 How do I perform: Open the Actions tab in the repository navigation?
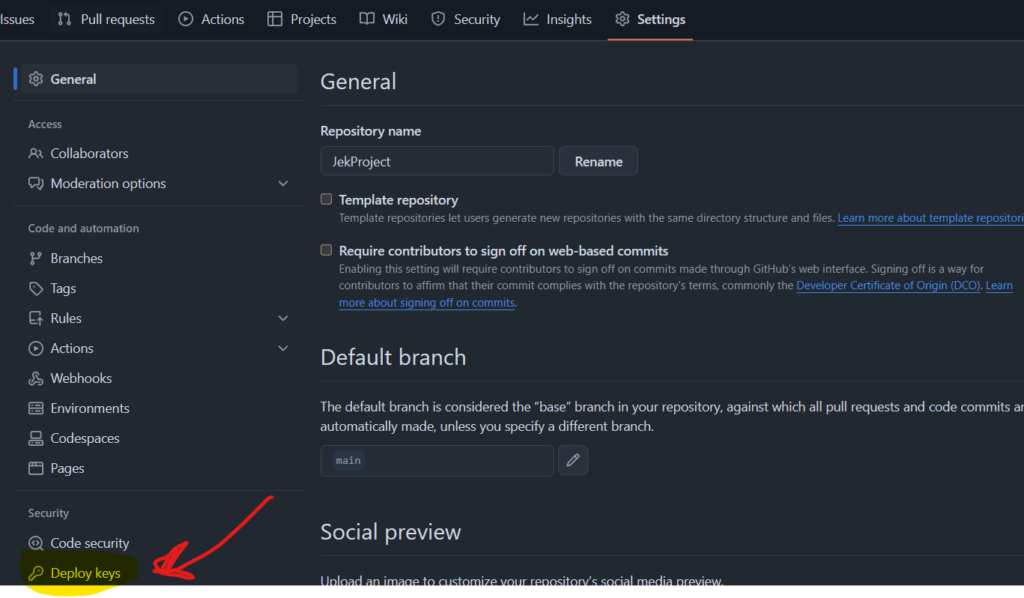click(212, 20)
